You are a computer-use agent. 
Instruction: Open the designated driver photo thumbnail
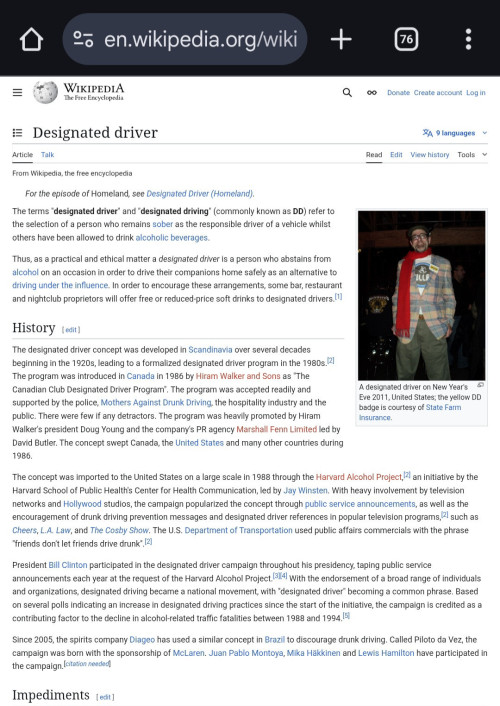pyautogui.click(x=422, y=296)
